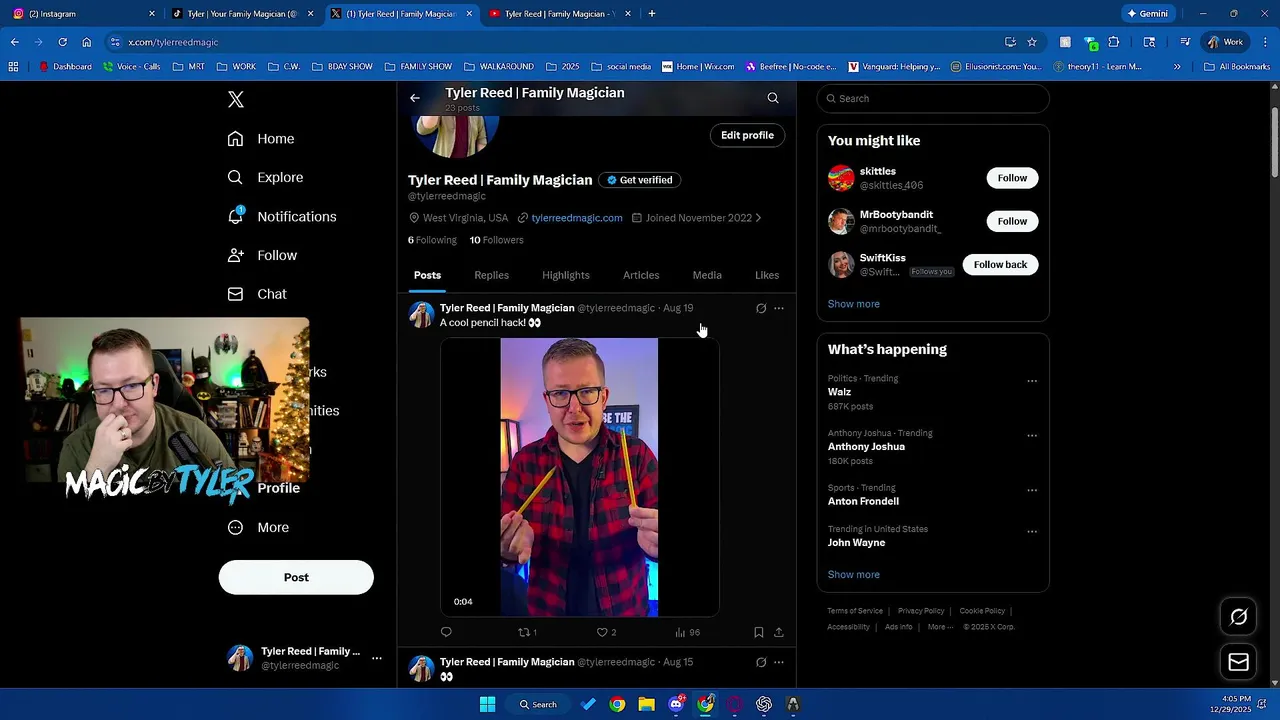
Task: Open options for John Wayne trend
Action: click(x=1032, y=531)
